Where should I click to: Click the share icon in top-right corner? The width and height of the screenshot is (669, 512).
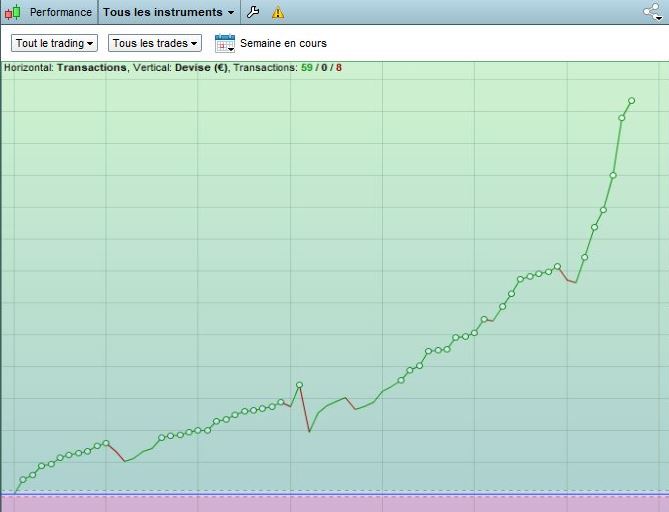coord(653,12)
